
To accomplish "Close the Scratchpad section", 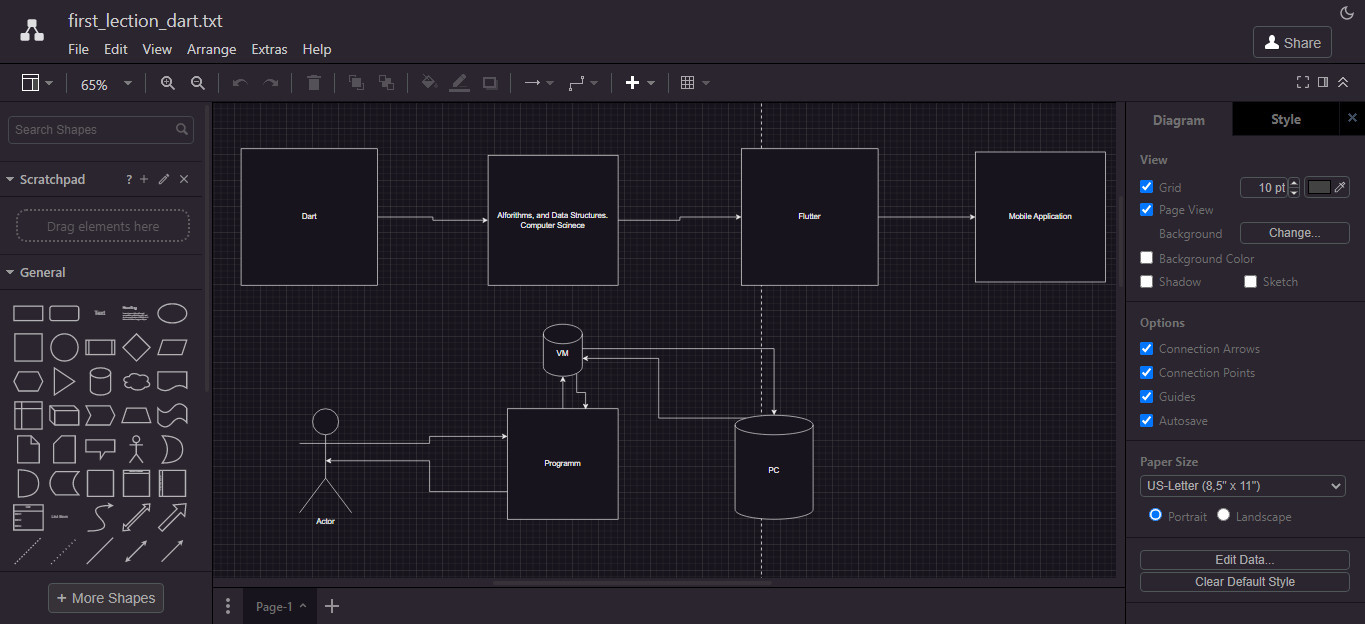I will tap(184, 179).
